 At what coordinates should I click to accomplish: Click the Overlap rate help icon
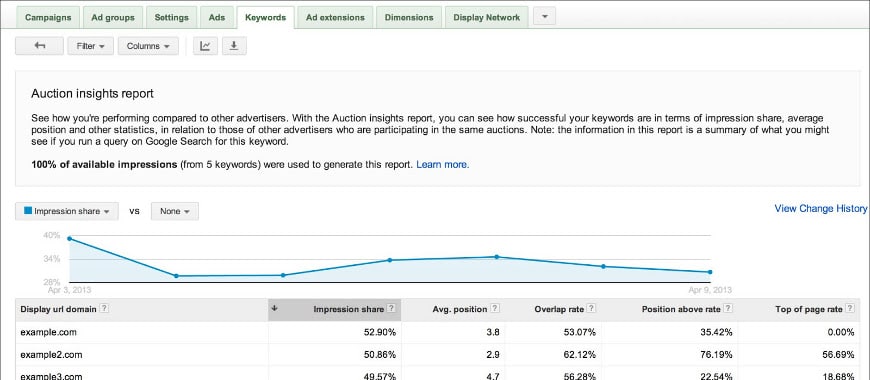pyautogui.click(x=591, y=309)
